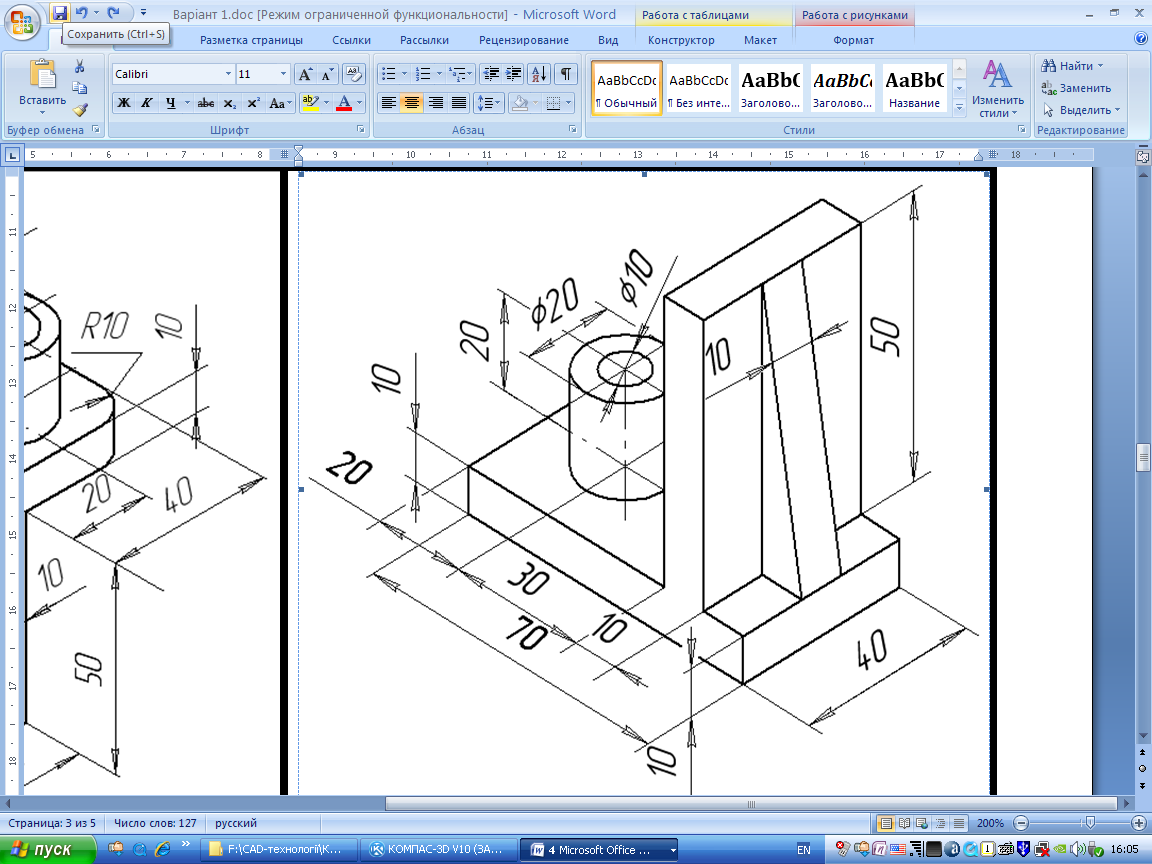Click Заменить button
Image resolution: width=1152 pixels, height=864 pixels.
pyautogui.click(x=1076, y=88)
